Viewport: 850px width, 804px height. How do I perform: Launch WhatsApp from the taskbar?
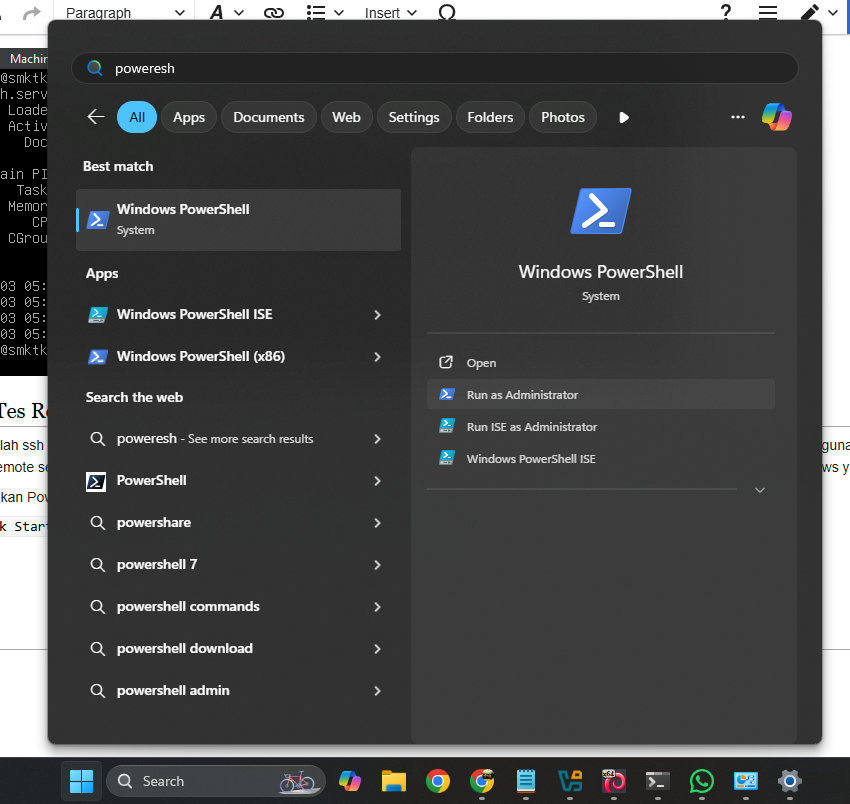click(701, 781)
